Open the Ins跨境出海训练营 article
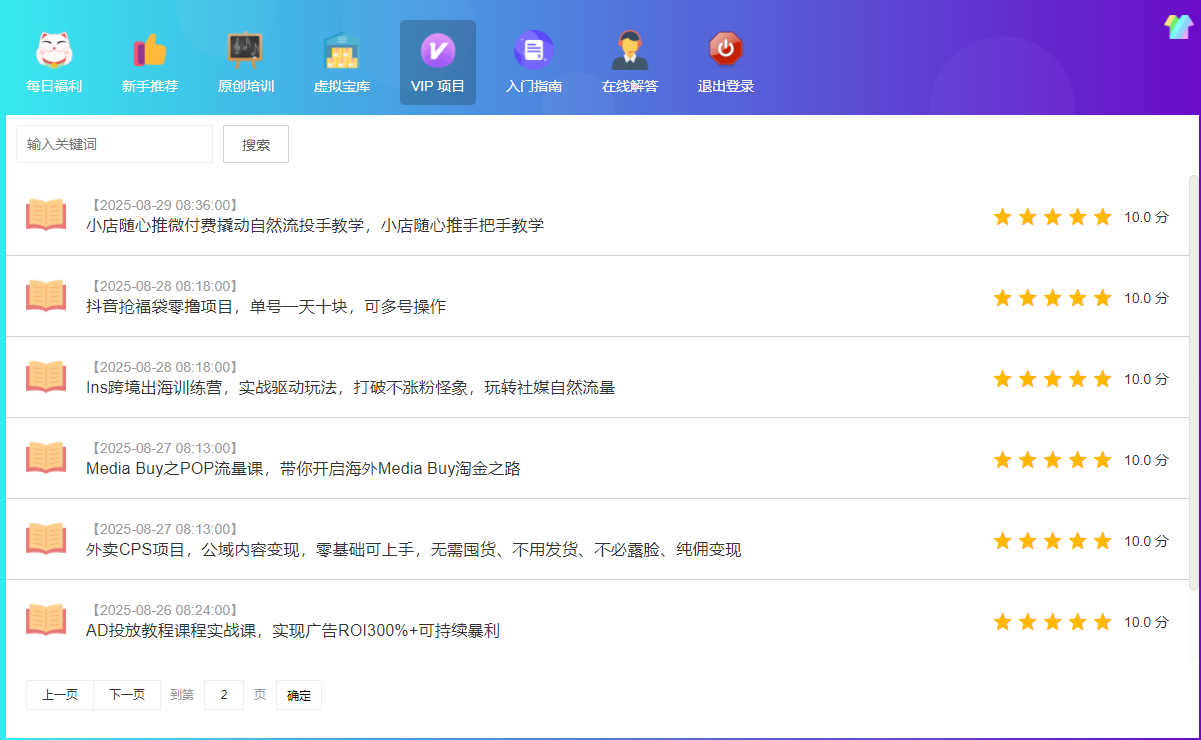Image resolution: width=1201 pixels, height=740 pixels. (350, 388)
